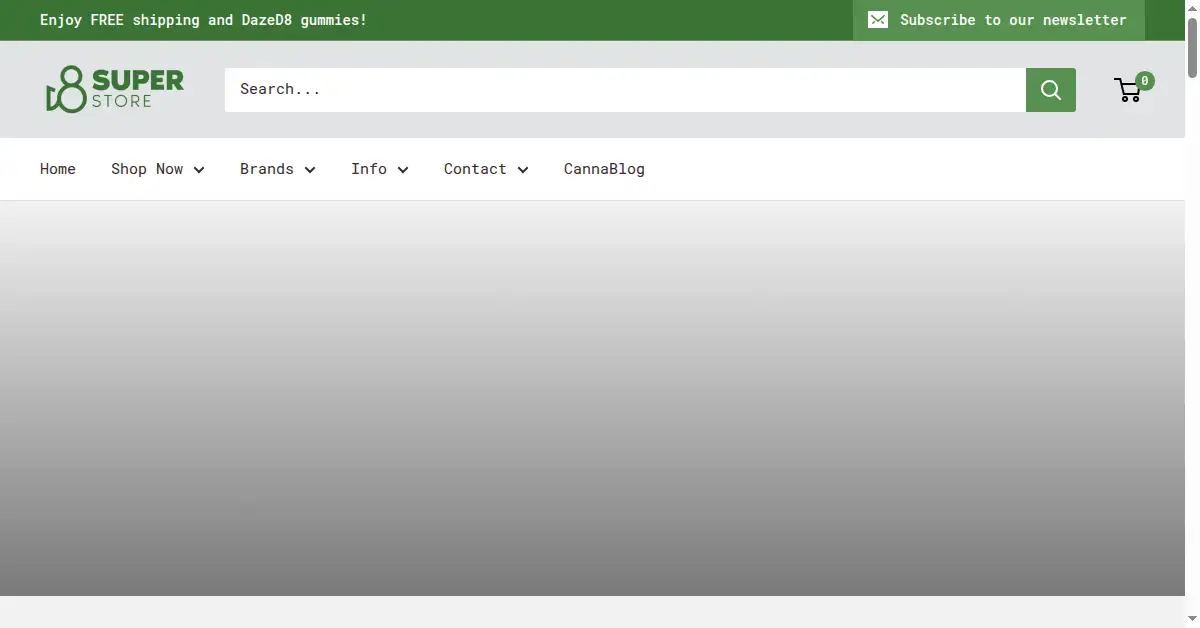
Task: Click the green search magnifier button
Action: pyautogui.click(x=1051, y=90)
